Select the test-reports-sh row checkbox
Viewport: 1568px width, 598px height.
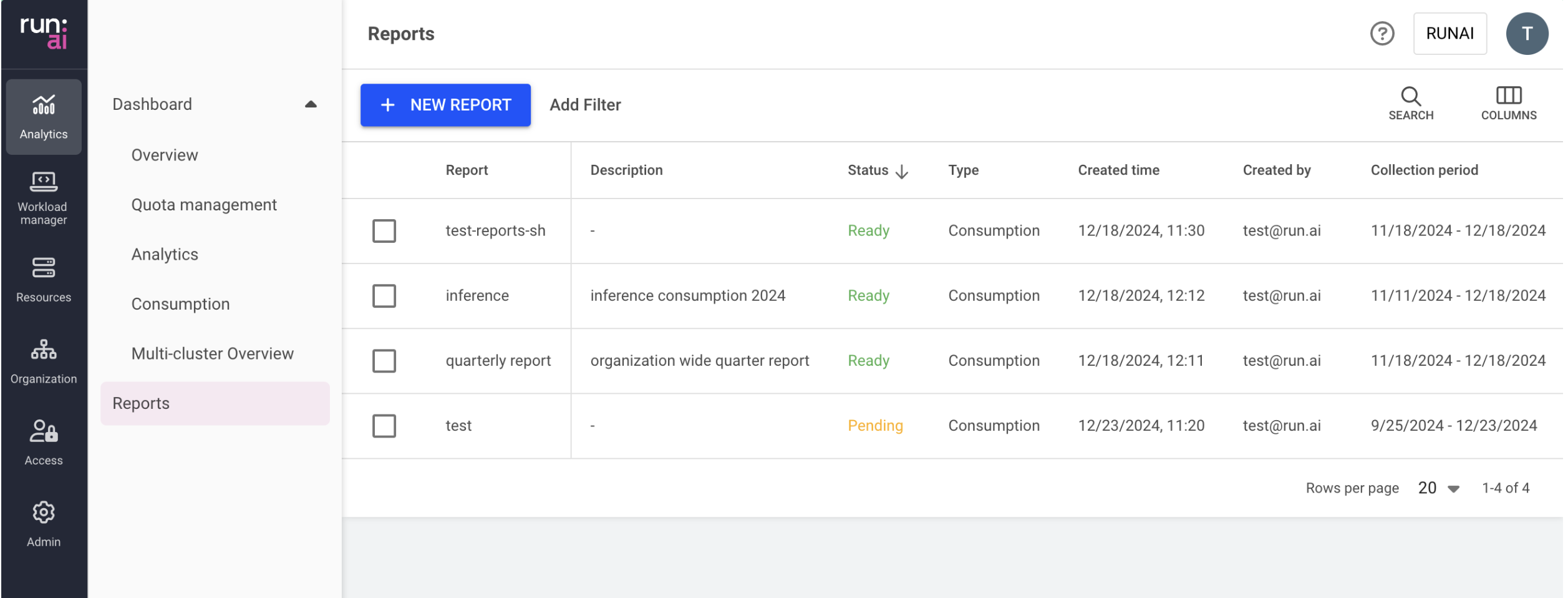pos(384,231)
